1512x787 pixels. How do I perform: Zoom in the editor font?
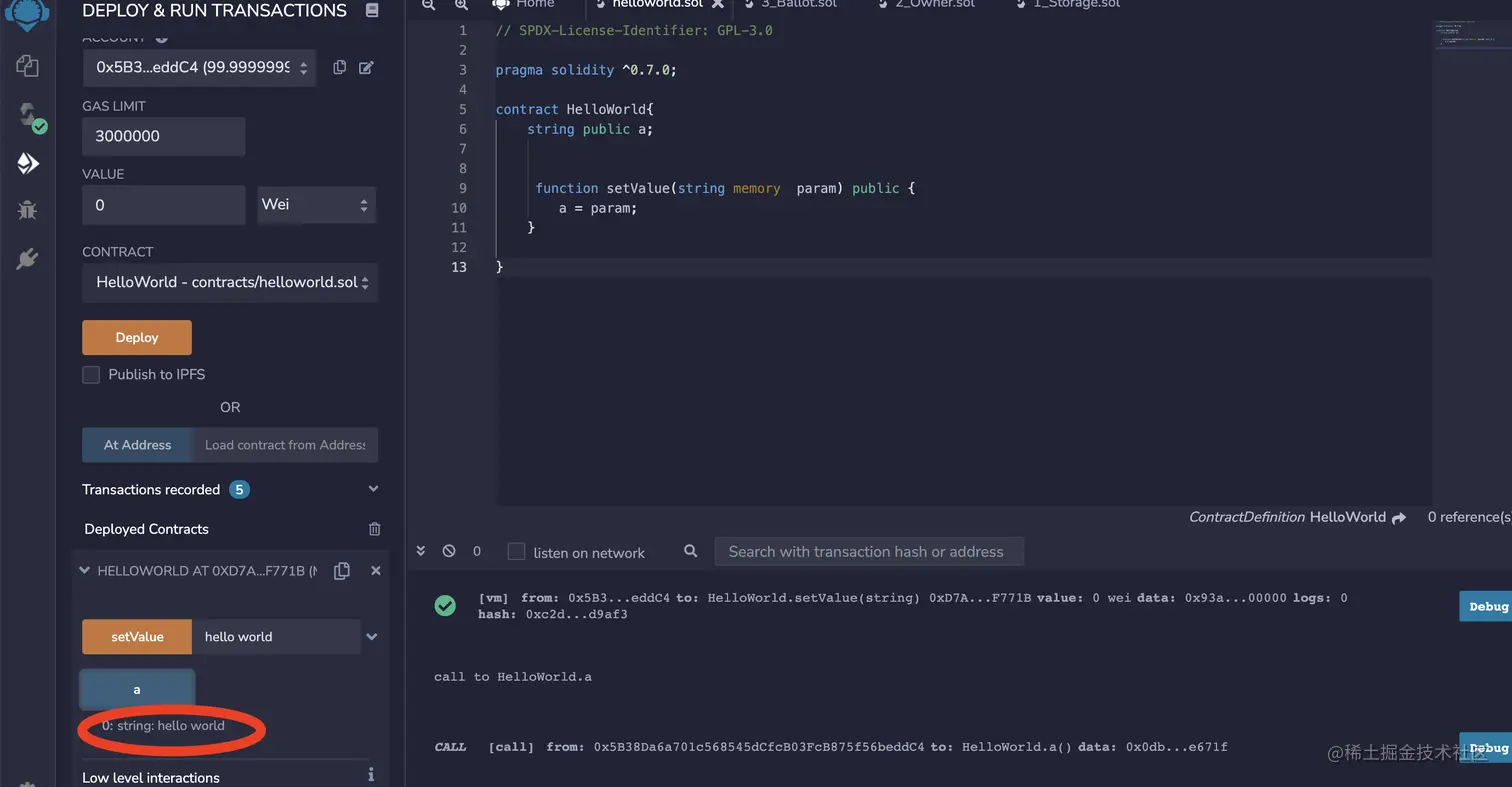[461, 5]
